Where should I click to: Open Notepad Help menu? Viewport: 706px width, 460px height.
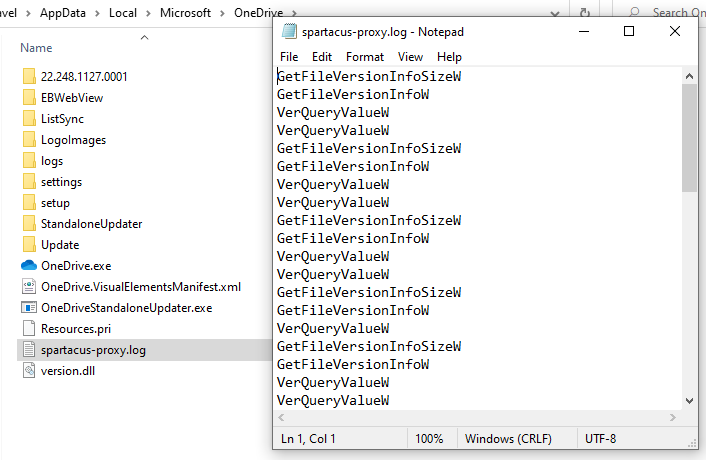[x=449, y=57]
